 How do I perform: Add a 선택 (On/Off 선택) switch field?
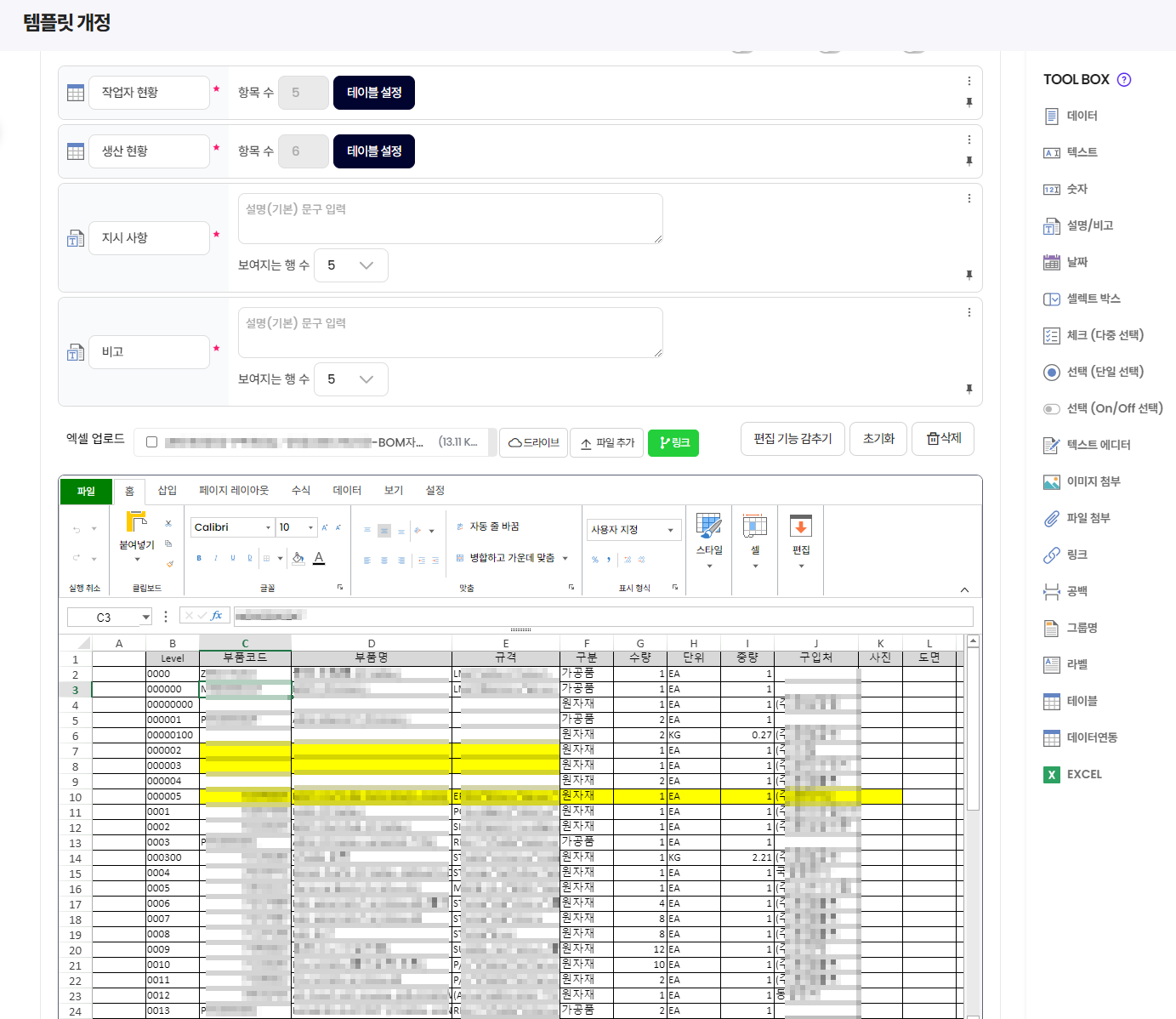(1103, 408)
